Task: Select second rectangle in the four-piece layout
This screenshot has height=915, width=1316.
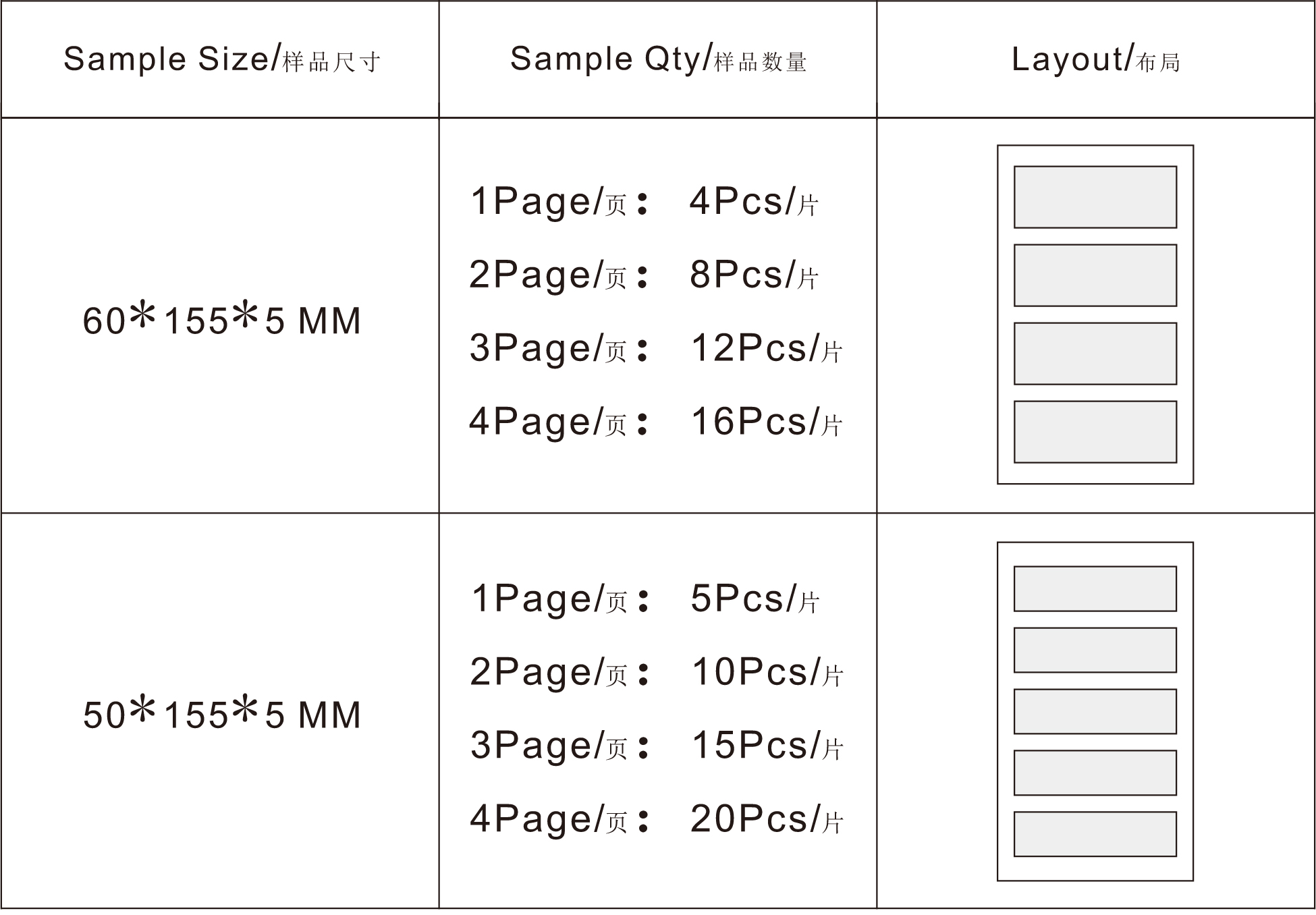Action: pyautogui.click(x=1095, y=275)
